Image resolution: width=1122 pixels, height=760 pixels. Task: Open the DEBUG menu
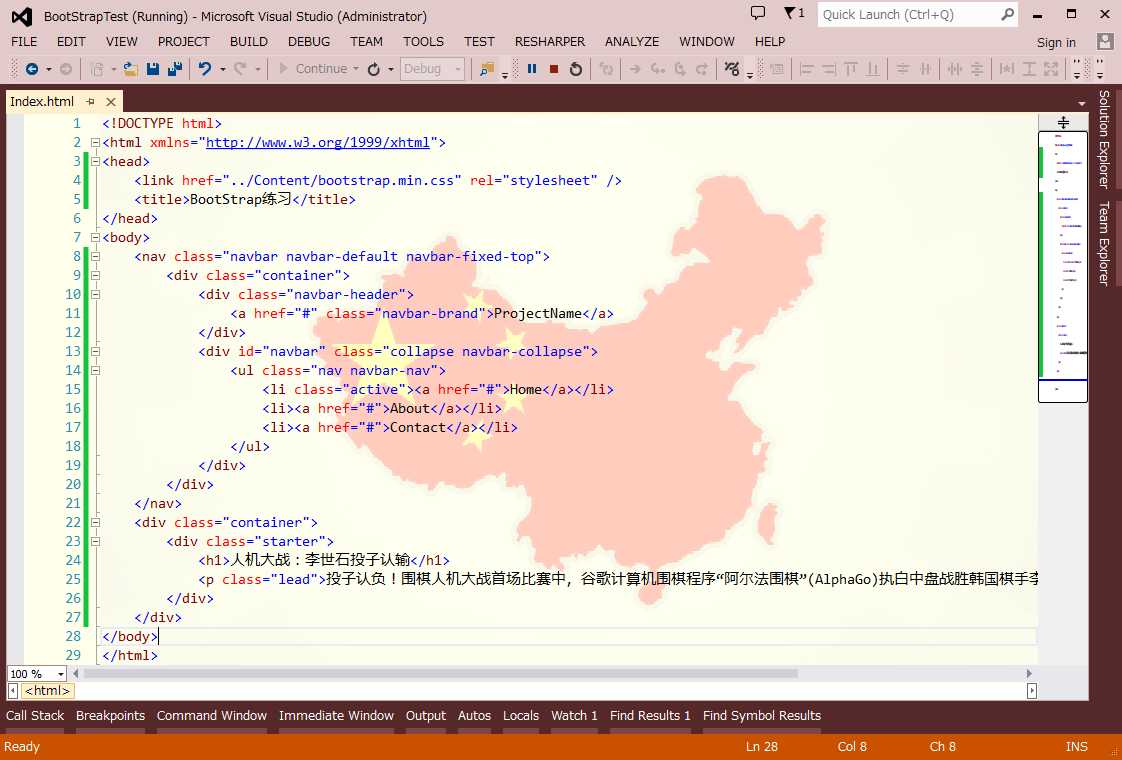tap(309, 42)
